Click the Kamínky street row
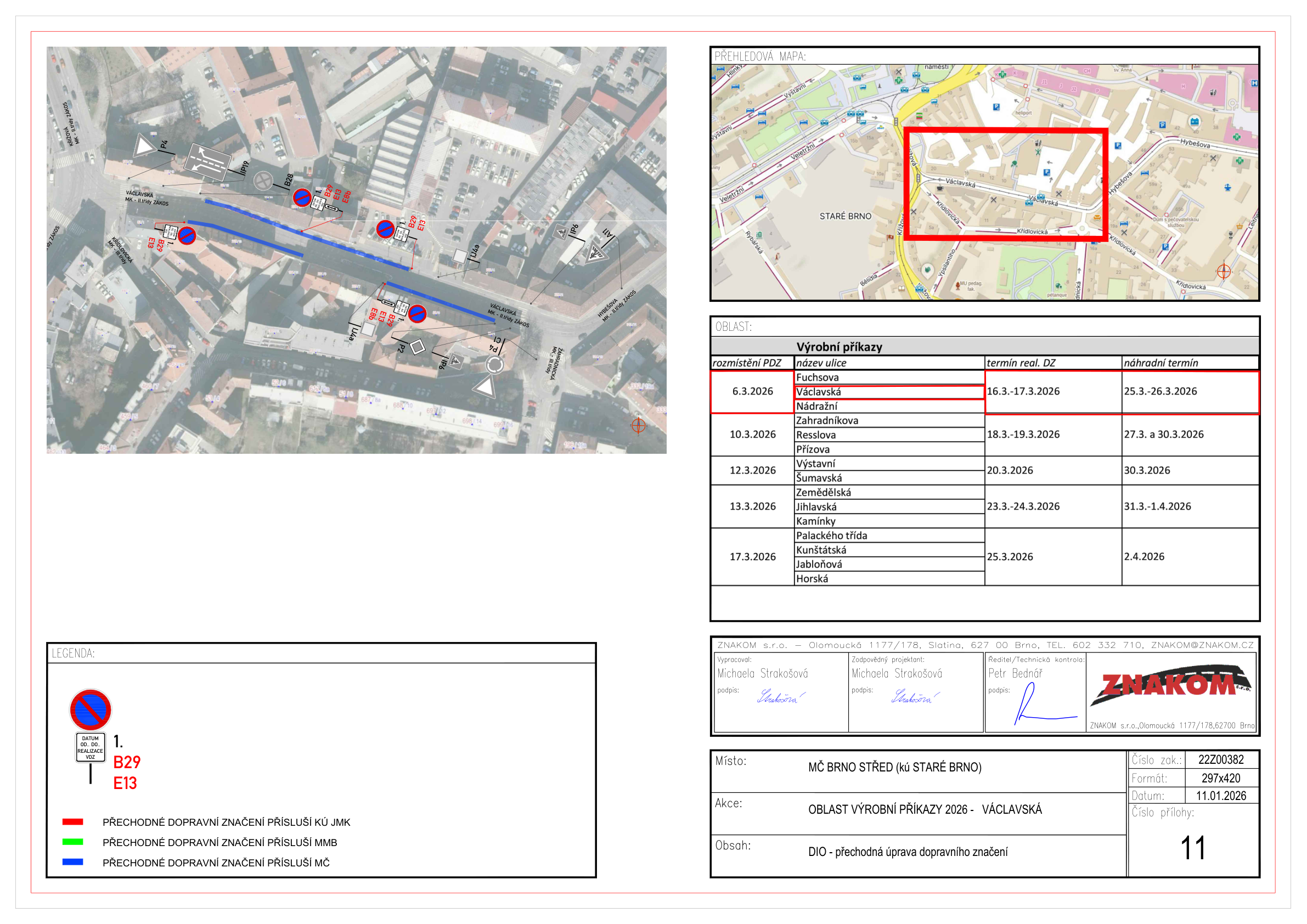1307x924 pixels. (x=889, y=521)
